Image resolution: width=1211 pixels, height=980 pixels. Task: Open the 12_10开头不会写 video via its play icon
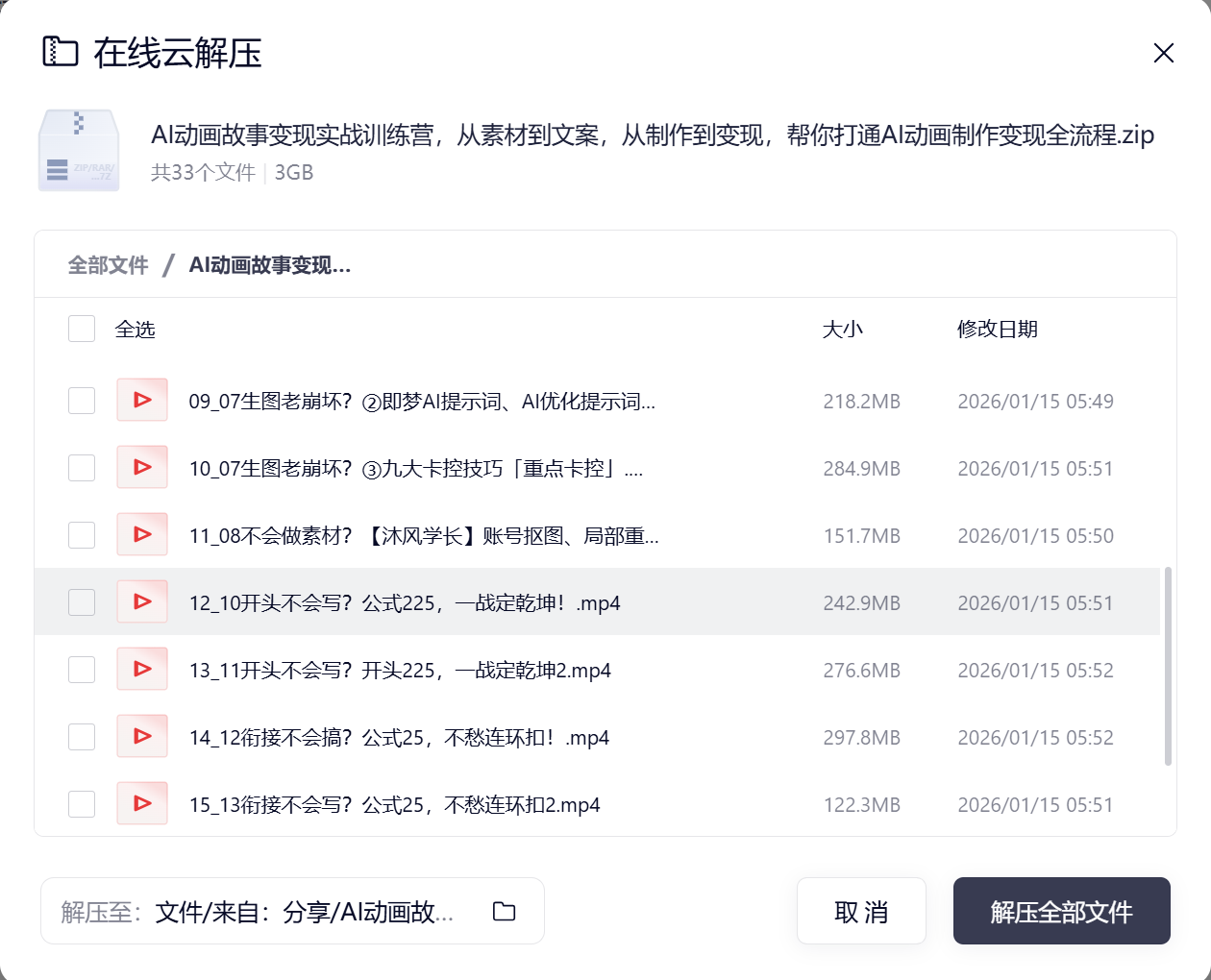tap(141, 601)
